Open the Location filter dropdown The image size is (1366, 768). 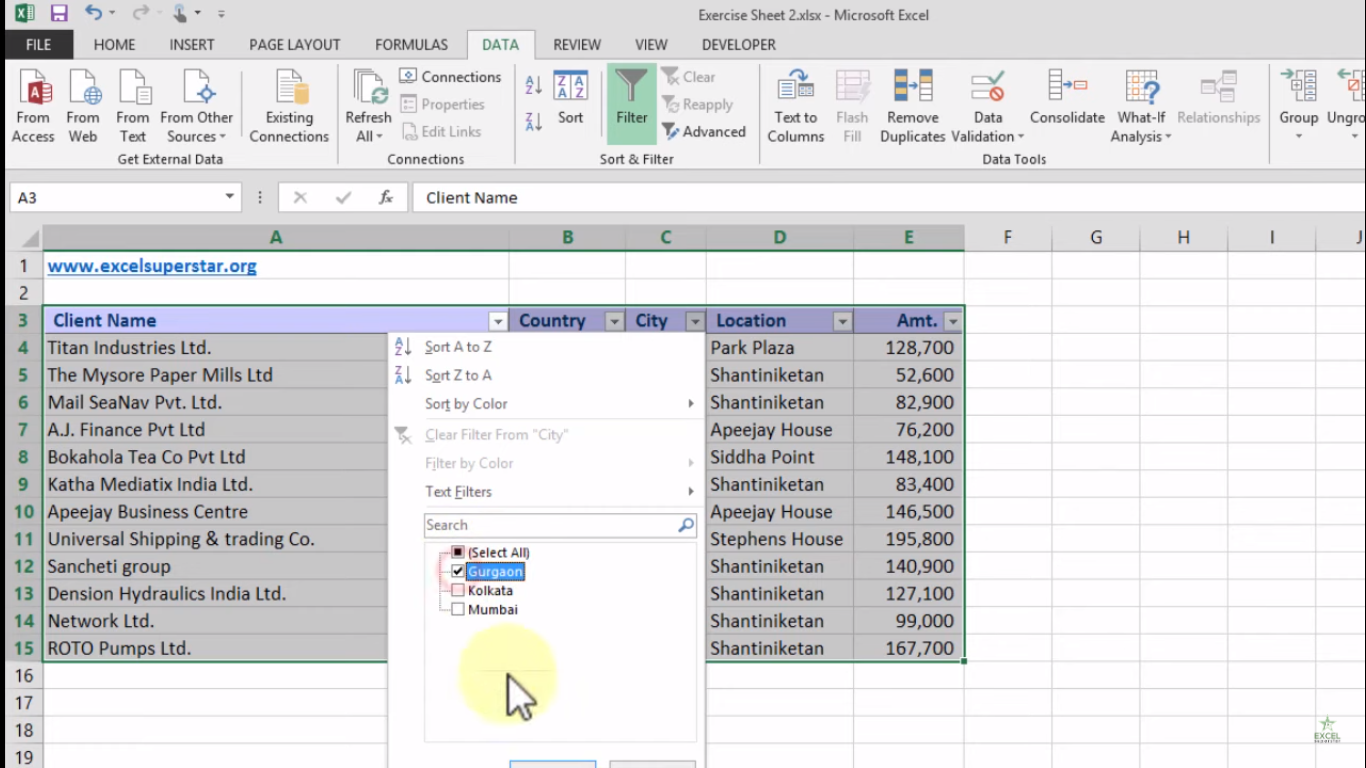pos(842,321)
